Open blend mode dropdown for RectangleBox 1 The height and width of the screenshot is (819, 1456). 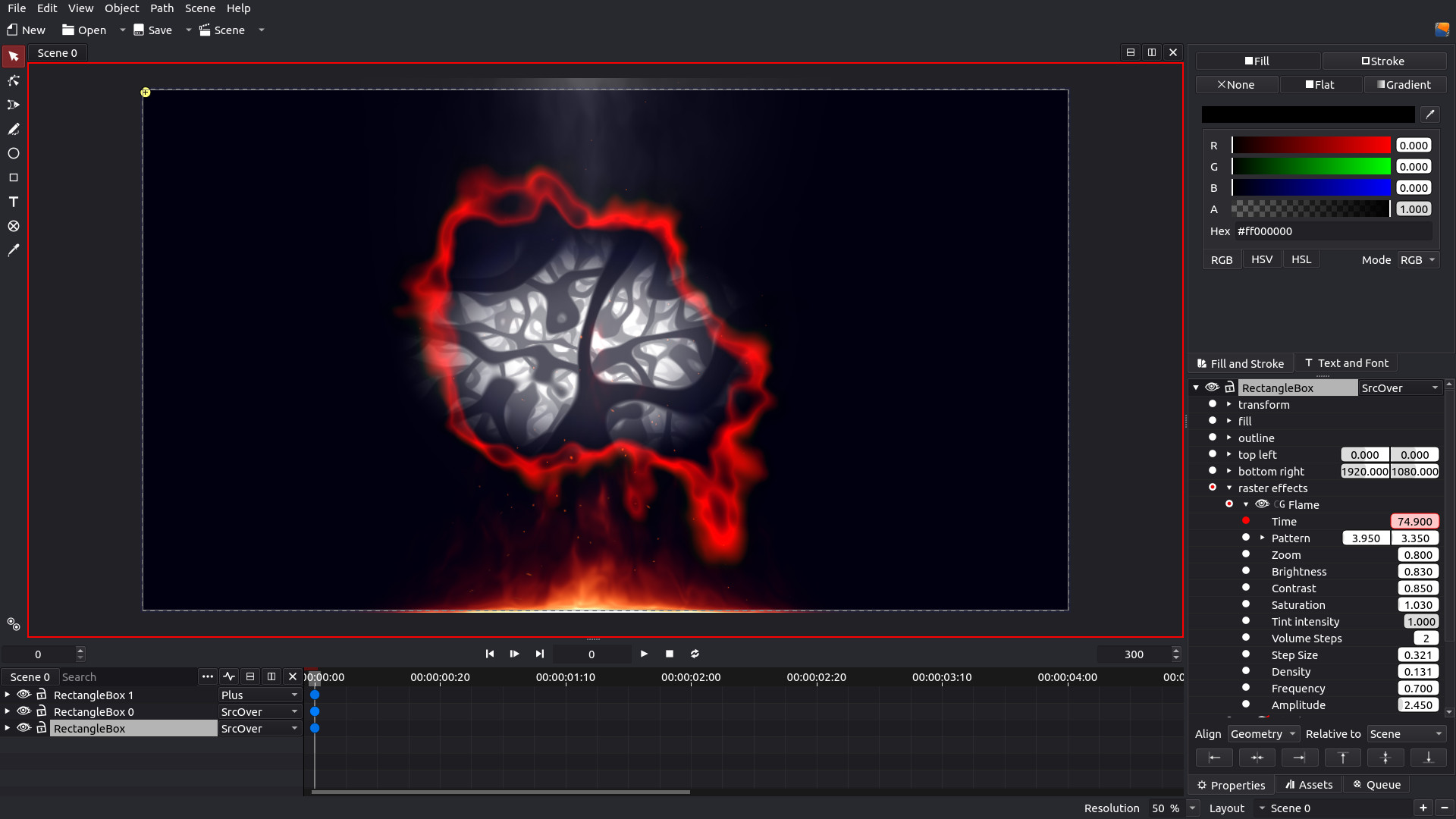(259, 695)
